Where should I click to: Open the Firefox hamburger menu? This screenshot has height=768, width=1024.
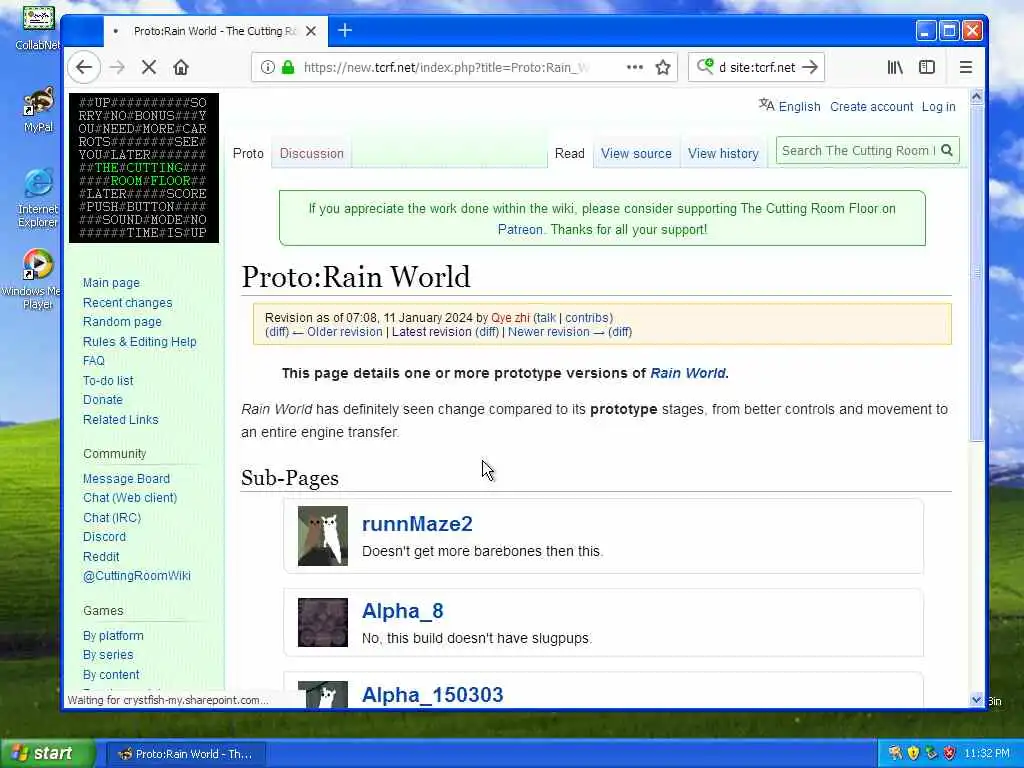[966, 67]
